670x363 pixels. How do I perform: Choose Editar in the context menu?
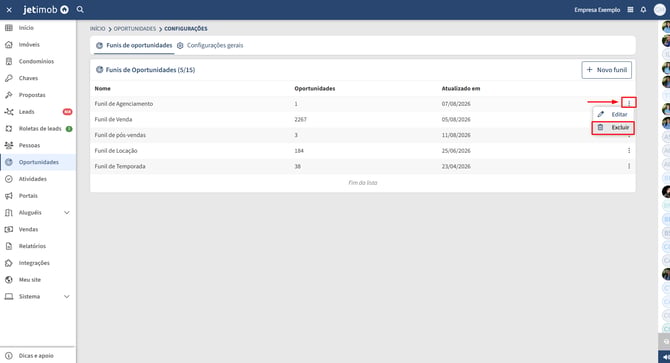(613, 114)
